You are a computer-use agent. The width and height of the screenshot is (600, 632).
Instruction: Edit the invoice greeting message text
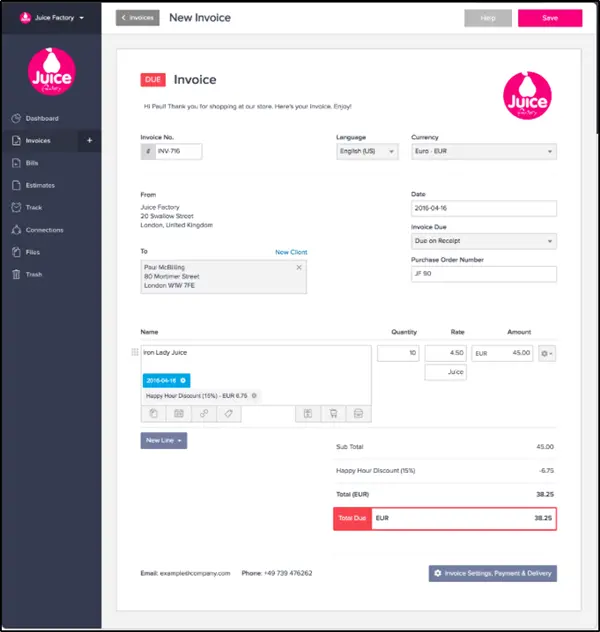click(247, 106)
